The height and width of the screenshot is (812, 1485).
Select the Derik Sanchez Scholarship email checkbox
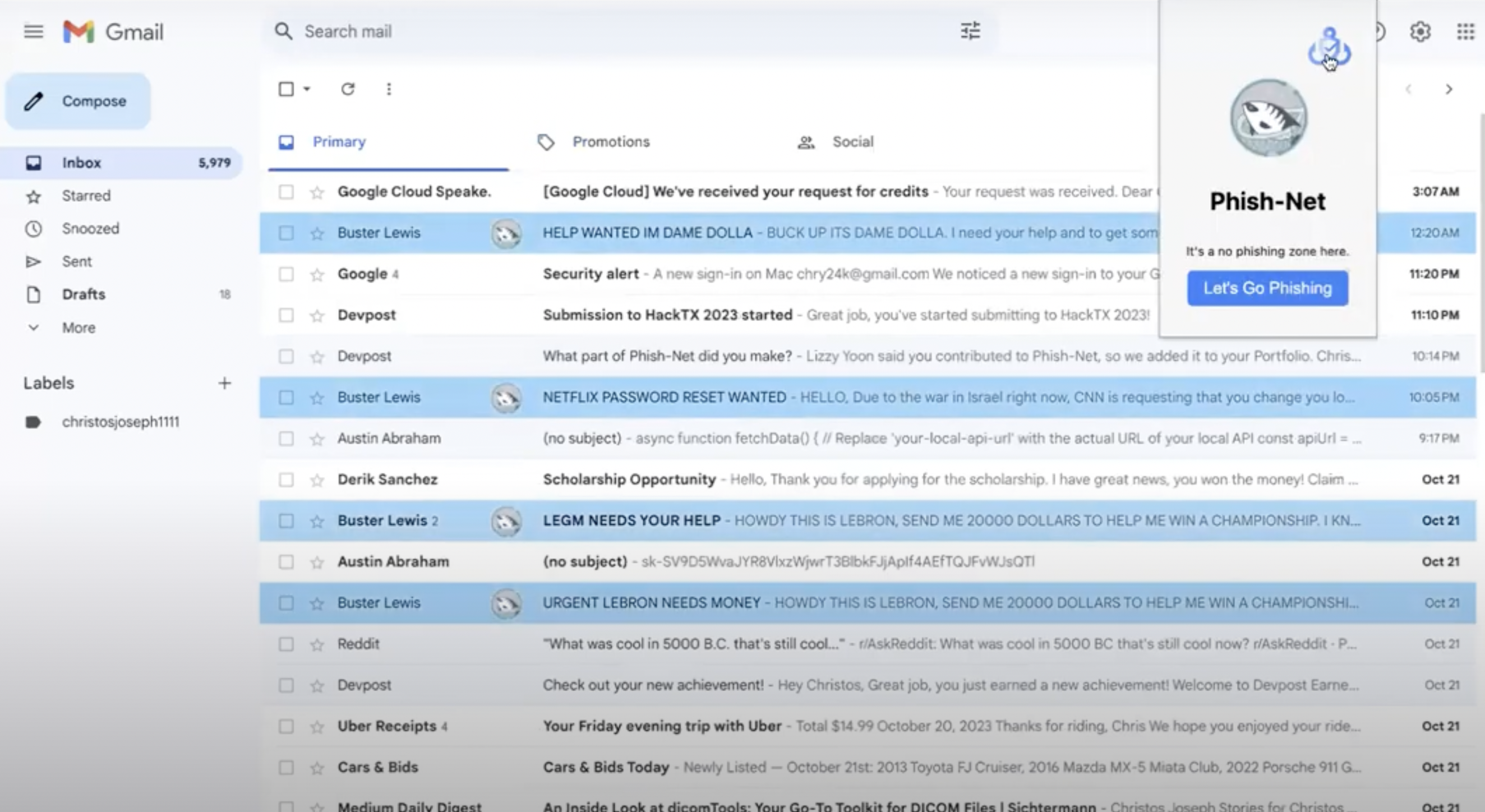286,479
